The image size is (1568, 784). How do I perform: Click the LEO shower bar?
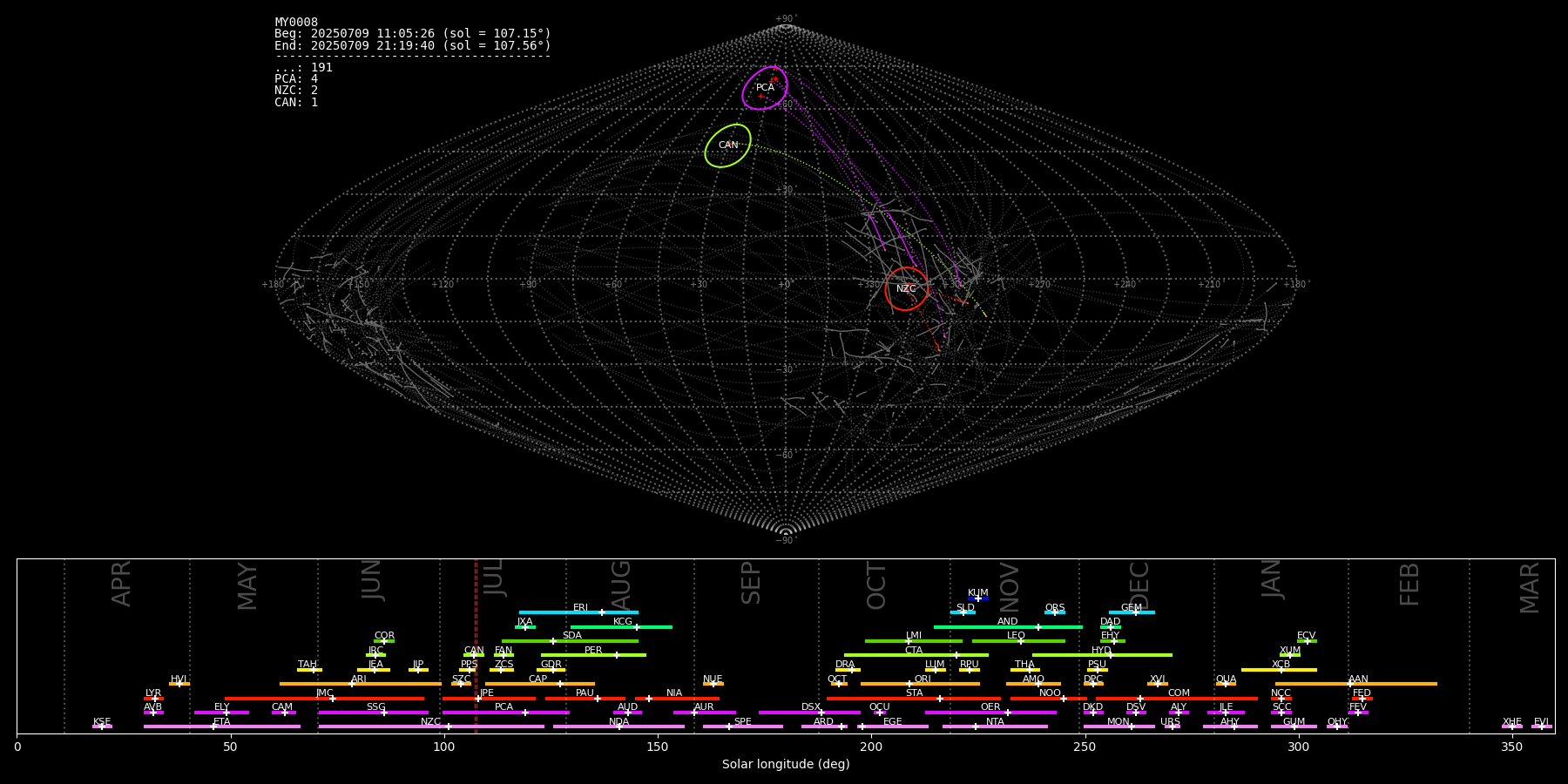coord(1018,641)
